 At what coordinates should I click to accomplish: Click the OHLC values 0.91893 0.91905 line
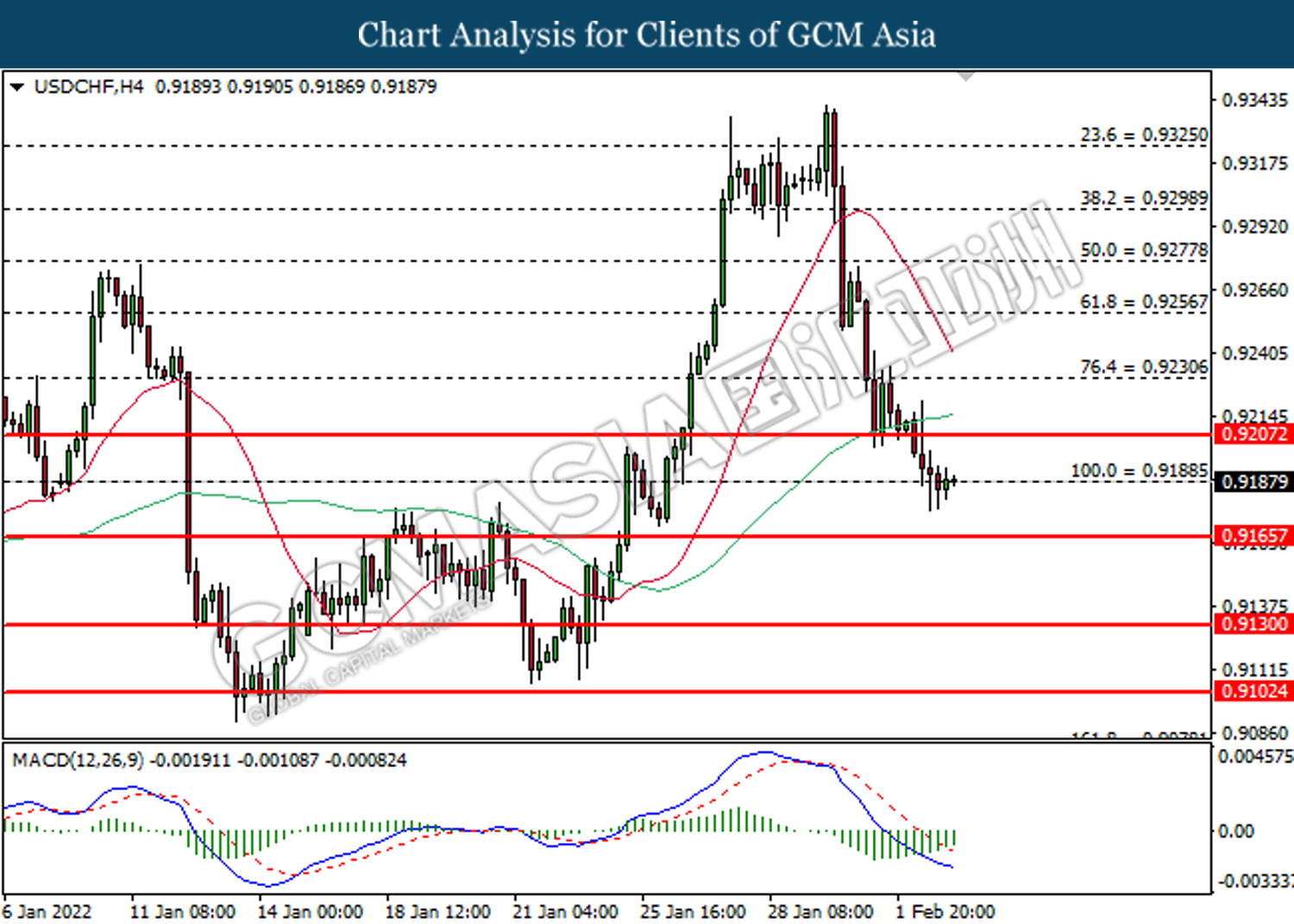(296, 87)
